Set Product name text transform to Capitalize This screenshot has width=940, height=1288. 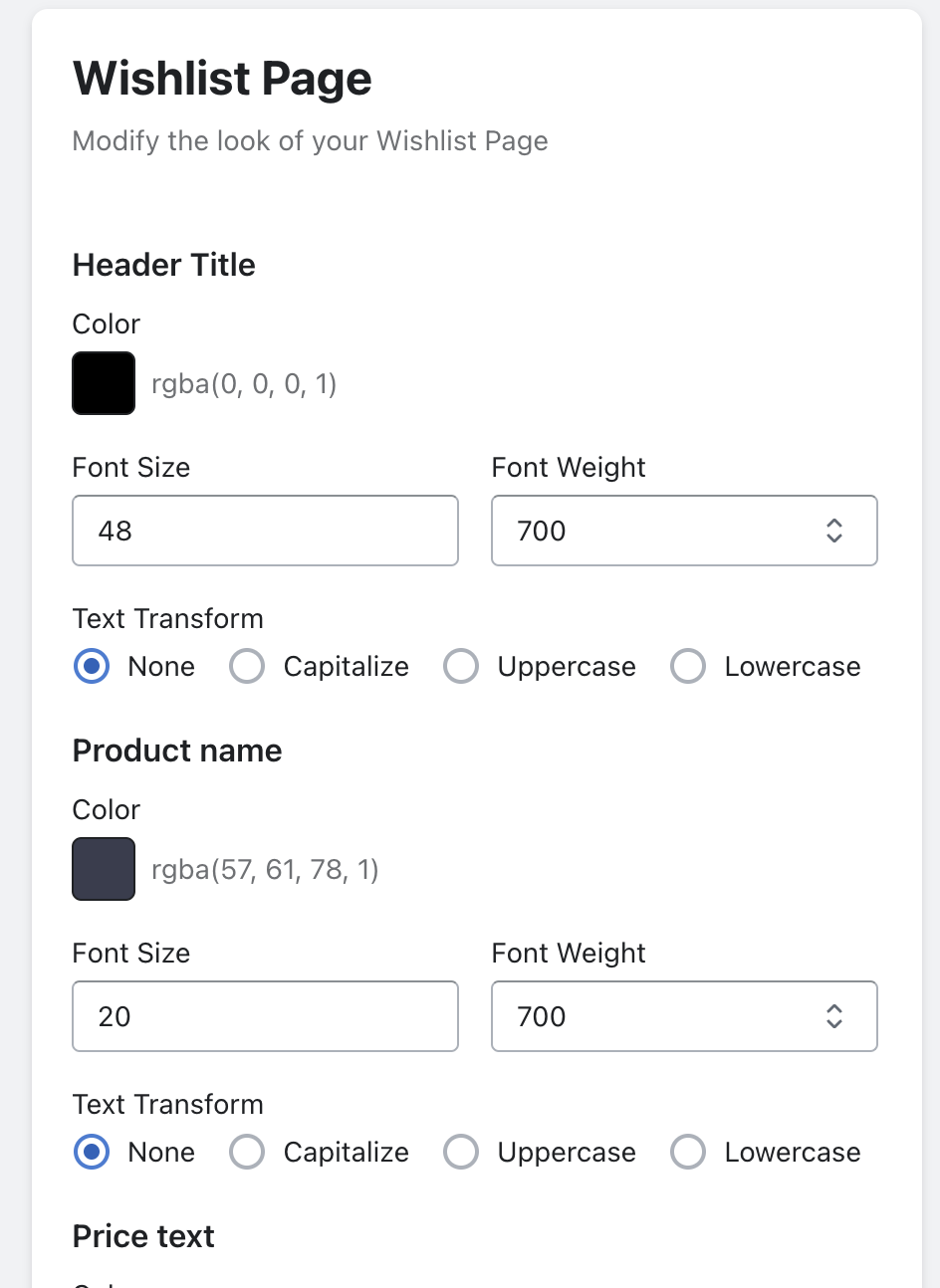tap(247, 1152)
